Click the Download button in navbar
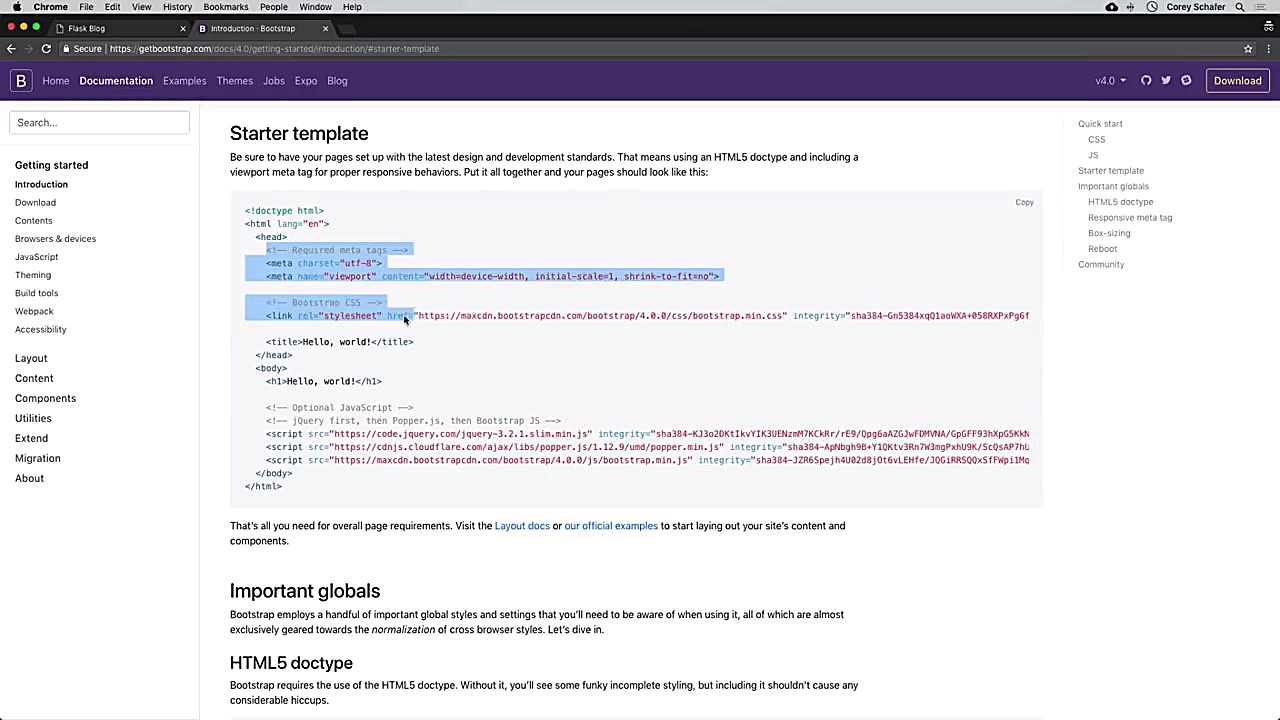 point(1237,81)
